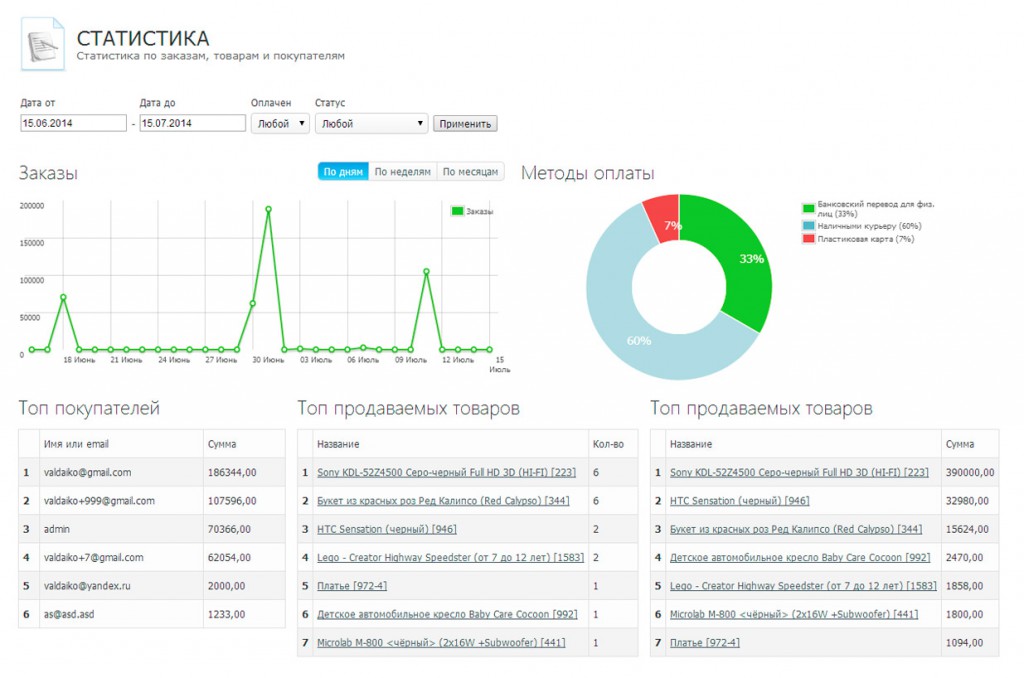Switch chart to По дням view
Viewport: 1024px width, 678px height.
tap(343, 172)
